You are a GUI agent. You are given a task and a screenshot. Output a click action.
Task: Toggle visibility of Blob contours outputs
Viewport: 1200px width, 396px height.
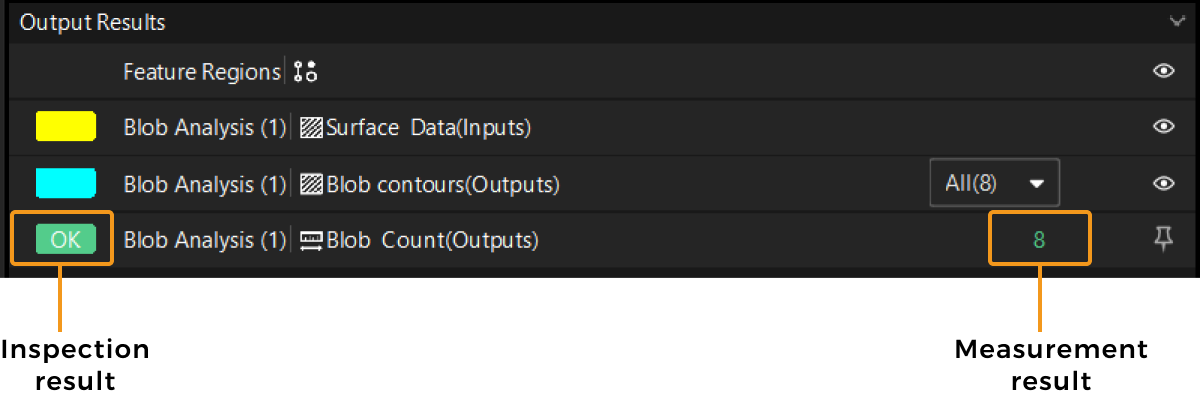(x=1163, y=183)
